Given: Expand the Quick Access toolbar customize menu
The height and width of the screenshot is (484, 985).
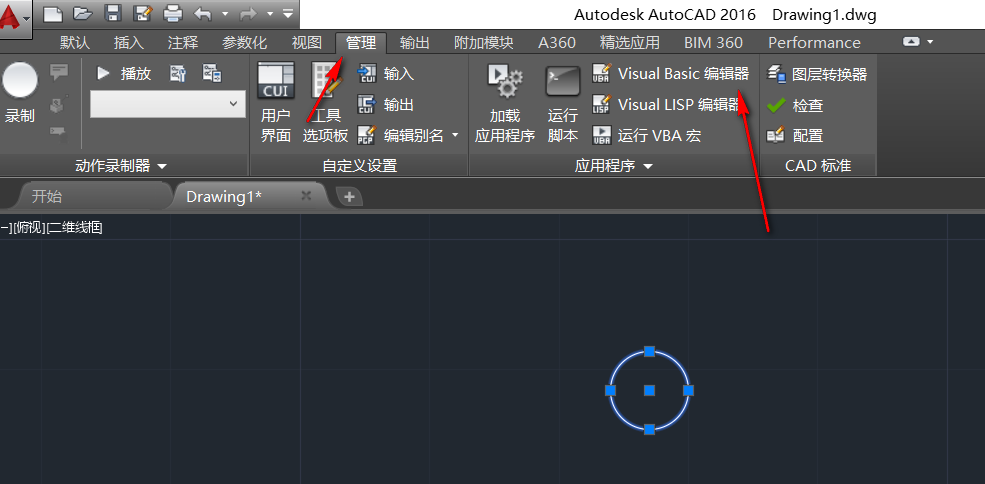Looking at the screenshot, I should tap(288, 13).
